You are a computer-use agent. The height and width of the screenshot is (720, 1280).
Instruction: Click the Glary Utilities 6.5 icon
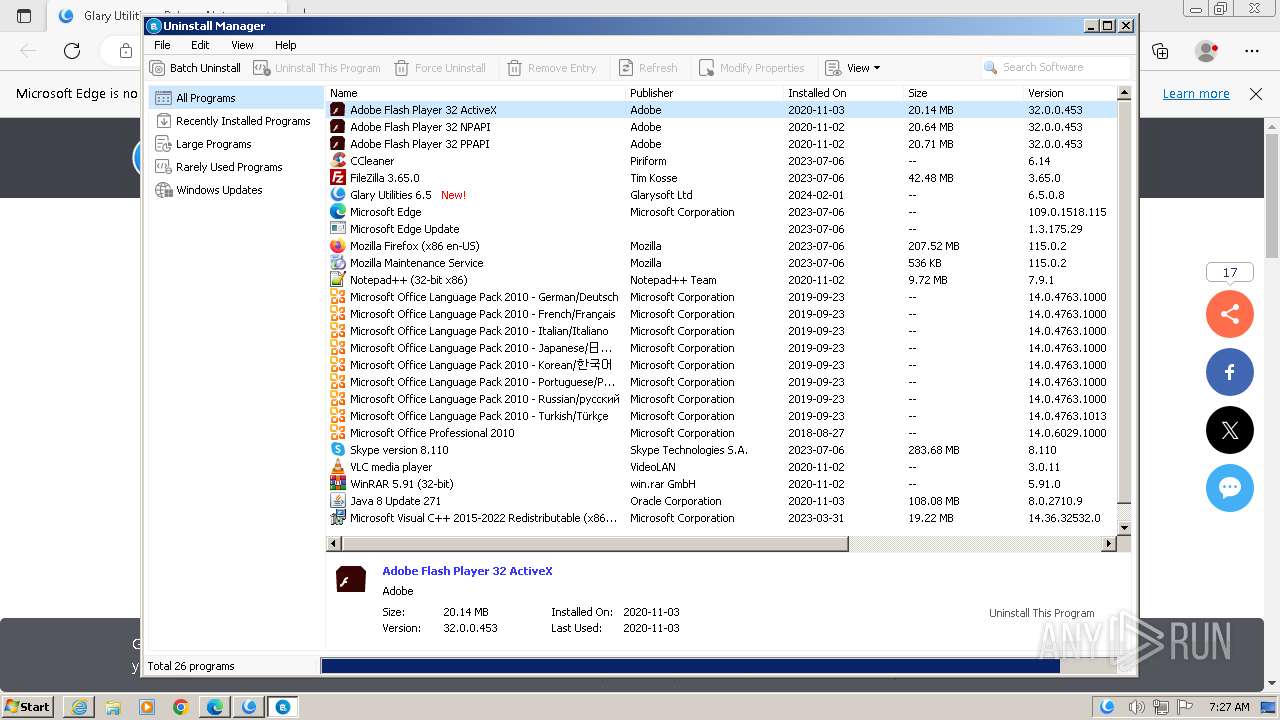click(338, 195)
